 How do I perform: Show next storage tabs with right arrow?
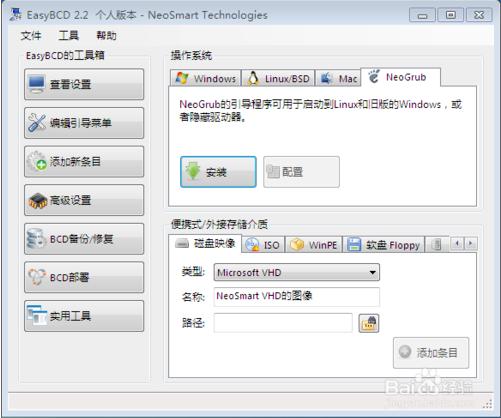point(471,243)
